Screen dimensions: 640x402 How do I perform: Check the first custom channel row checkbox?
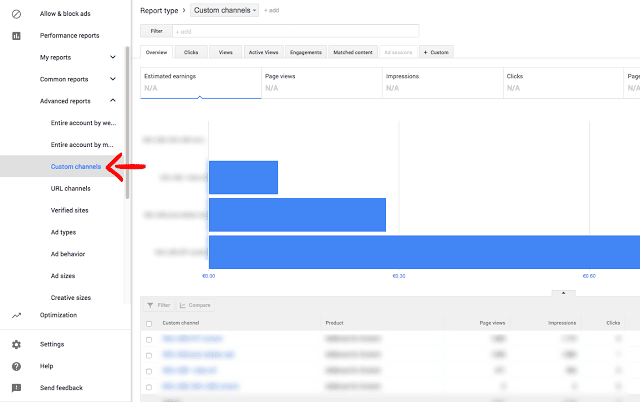[x=149, y=340]
